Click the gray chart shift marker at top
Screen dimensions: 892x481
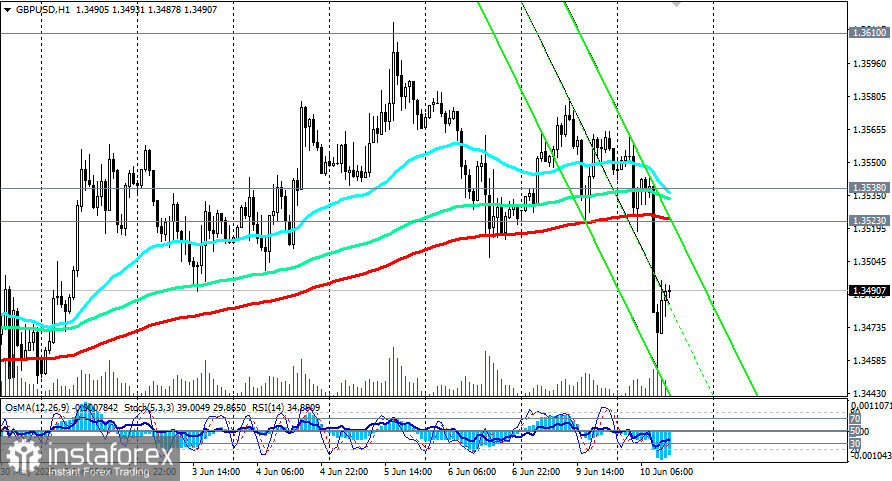tap(676, 3)
